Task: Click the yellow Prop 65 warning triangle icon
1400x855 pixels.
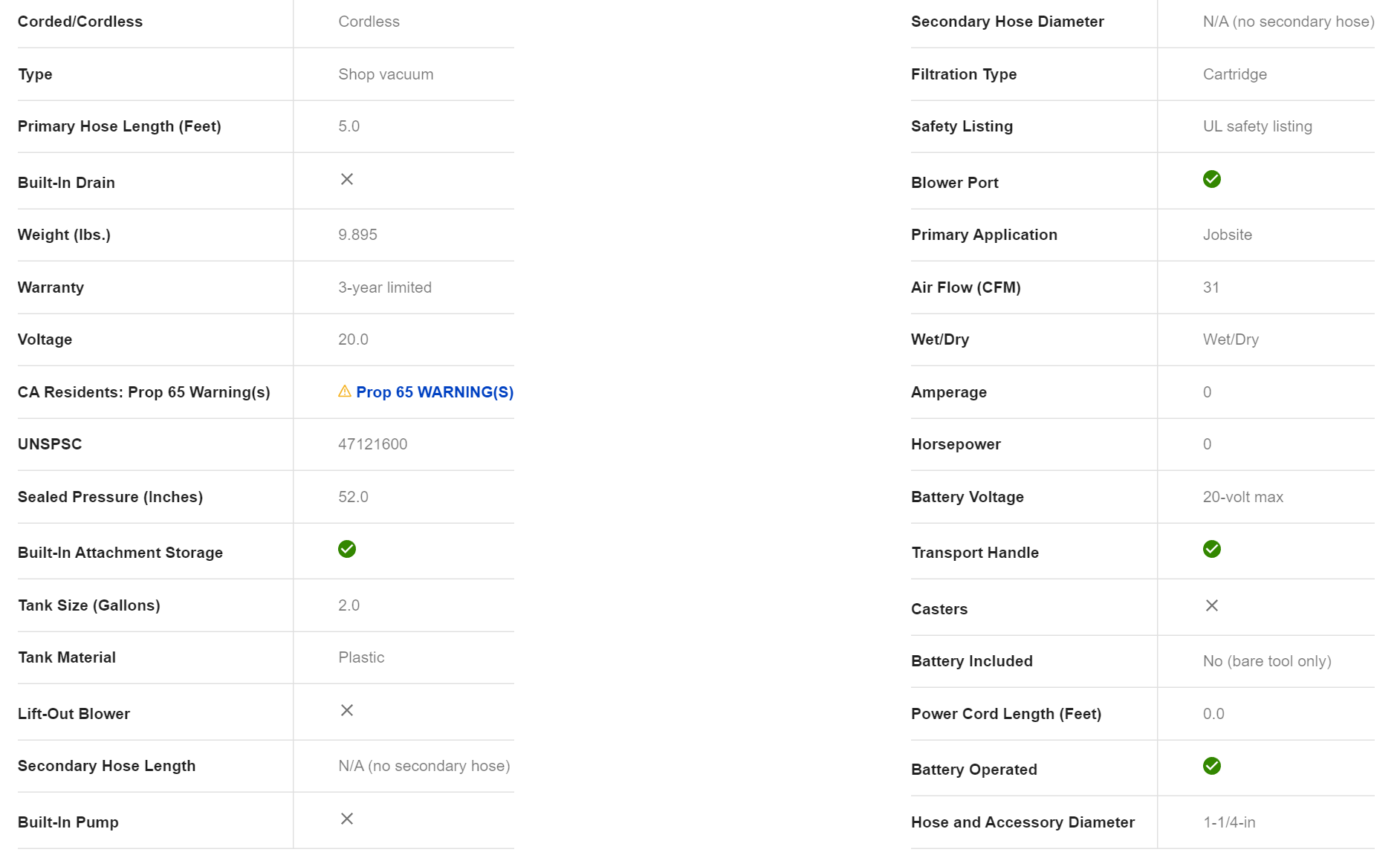Action: 345,391
